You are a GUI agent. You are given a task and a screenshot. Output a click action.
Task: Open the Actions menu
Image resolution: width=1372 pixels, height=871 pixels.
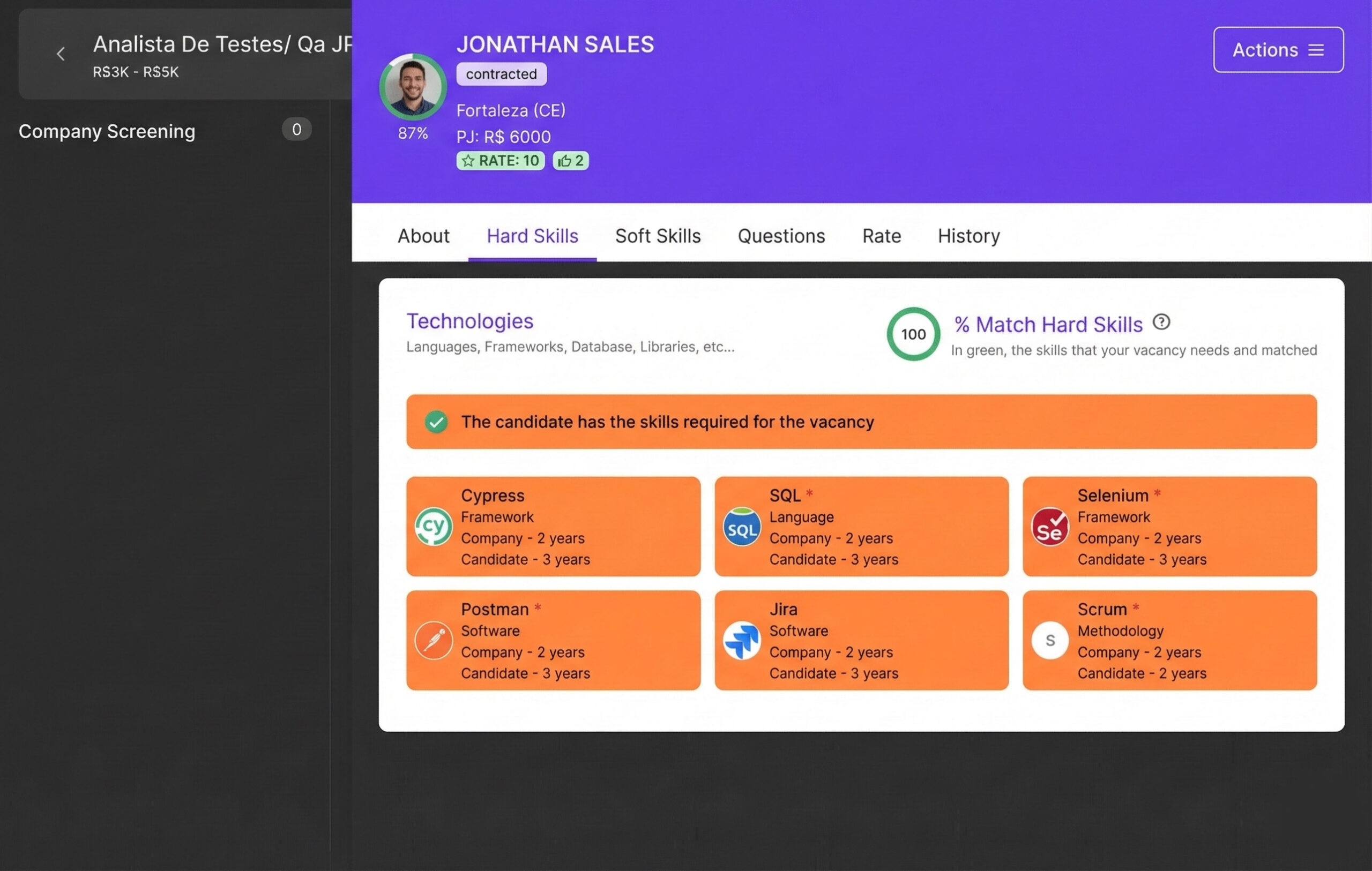[1278, 50]
